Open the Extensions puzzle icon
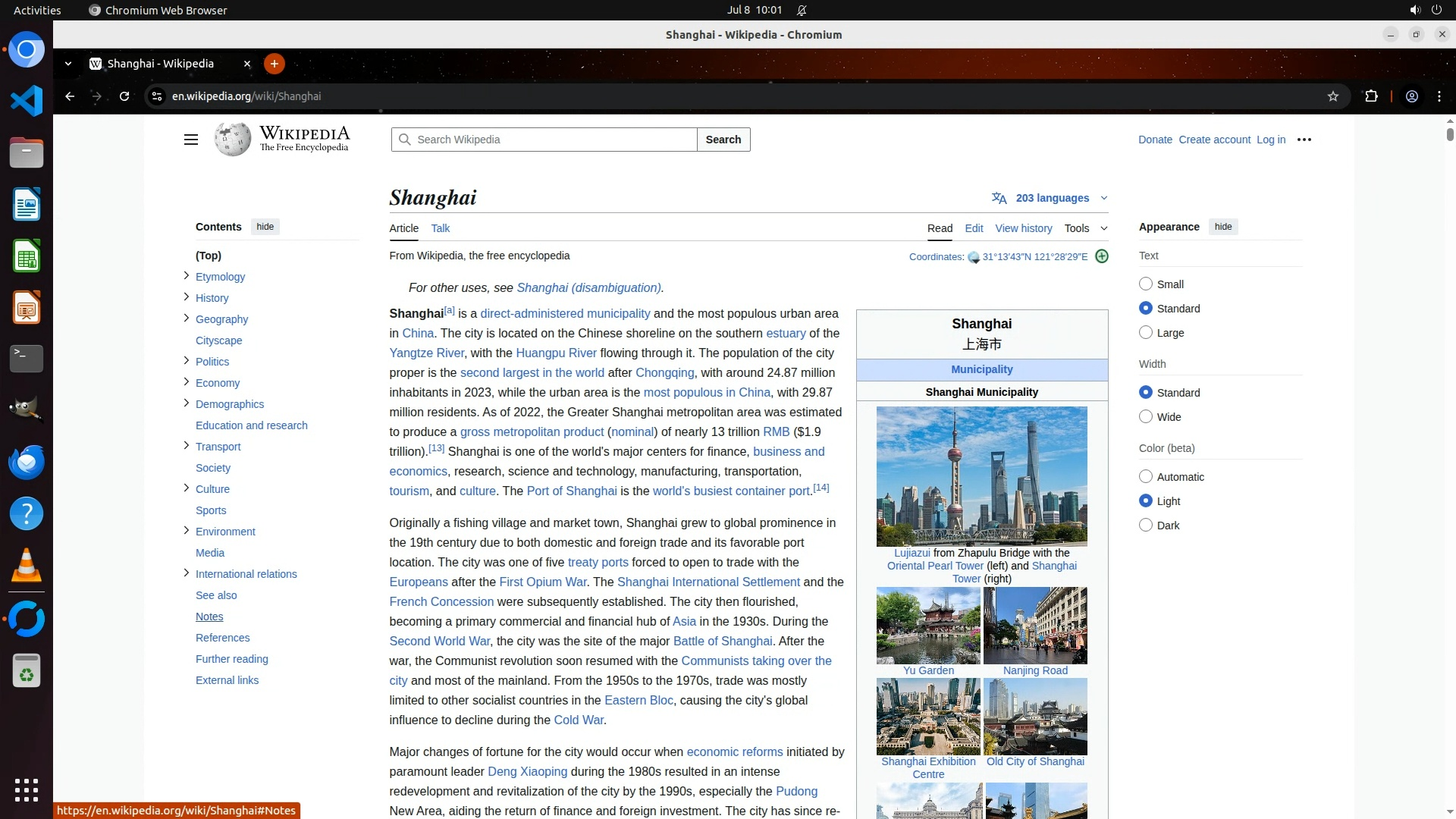The image size is (1456, 819). (1371, 96)
